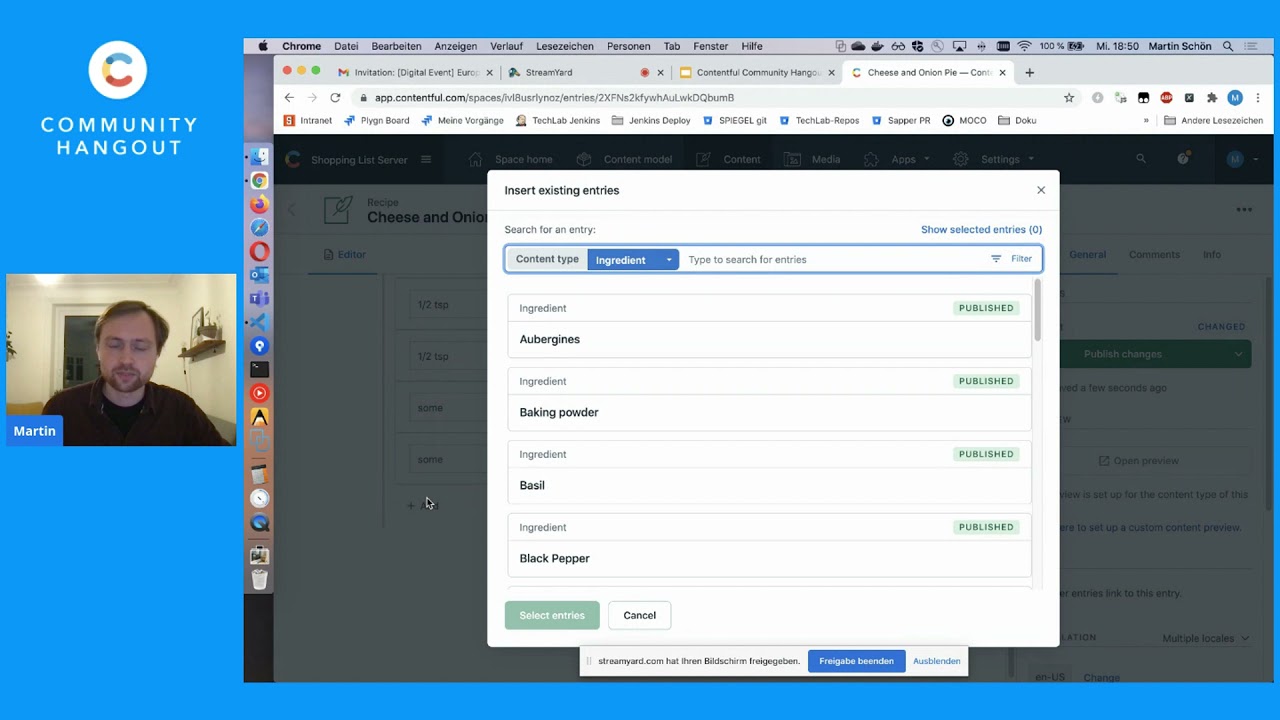Open the Terminal app in dock
The width and height of the screenshot is (1280, 720).
(259, 370)
